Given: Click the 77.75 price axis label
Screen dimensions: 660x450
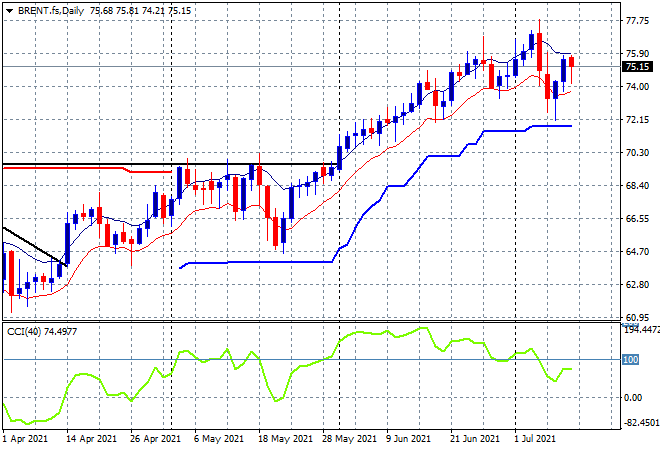Looking at the screenshot, I should click(x=637, y=21).
